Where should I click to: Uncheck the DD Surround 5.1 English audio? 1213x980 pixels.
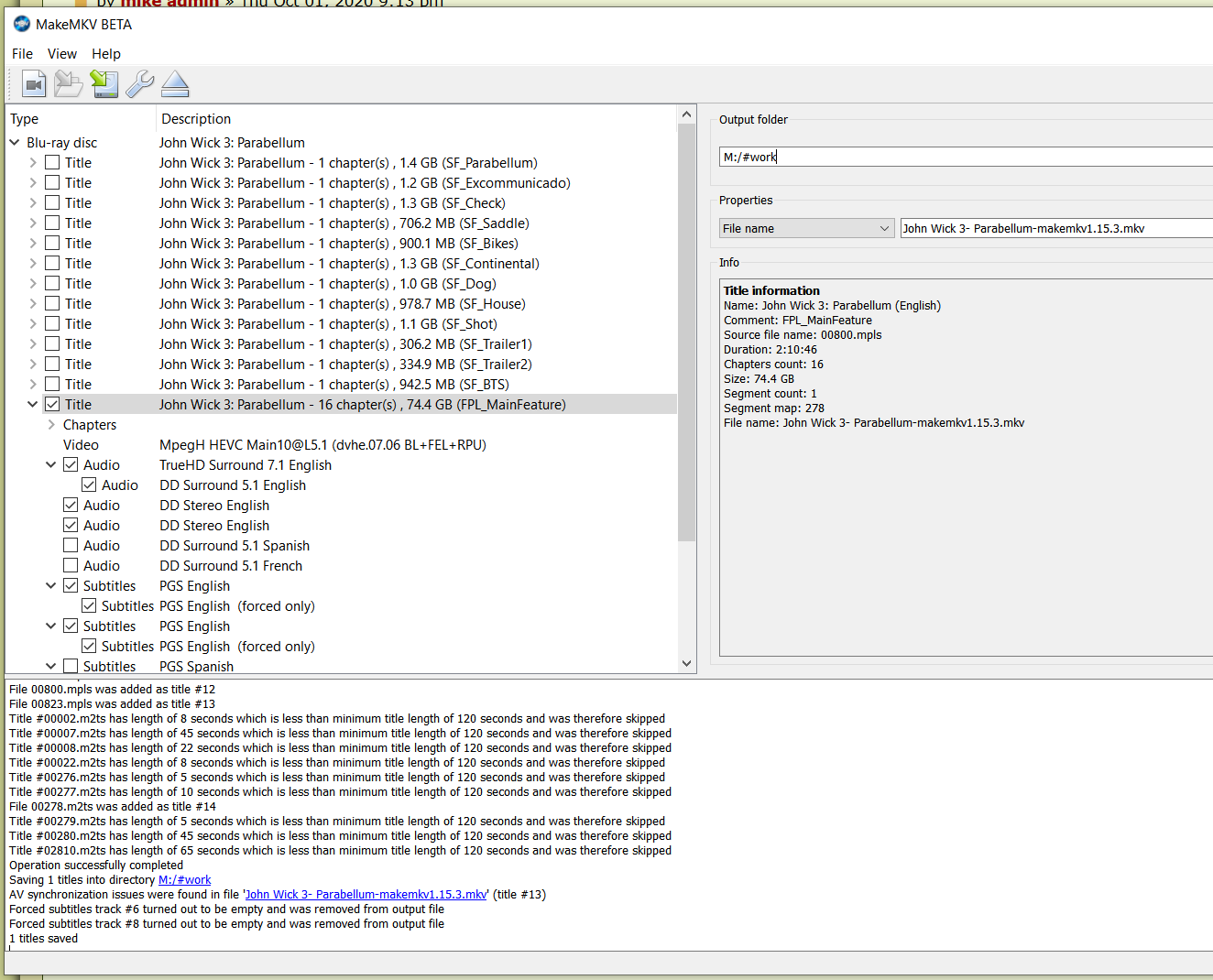point(89,485)
